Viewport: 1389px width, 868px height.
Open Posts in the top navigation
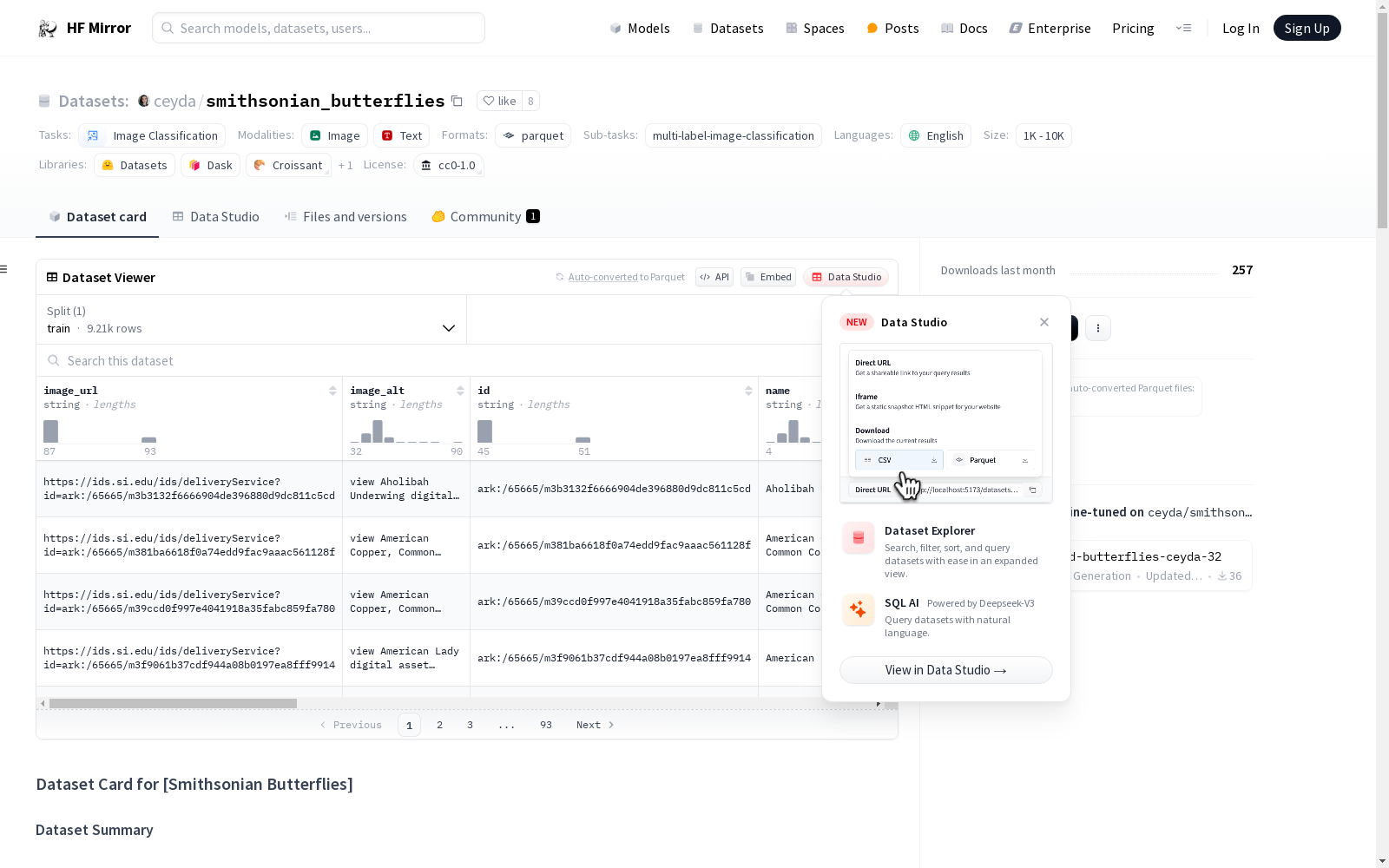click(892, 28)
